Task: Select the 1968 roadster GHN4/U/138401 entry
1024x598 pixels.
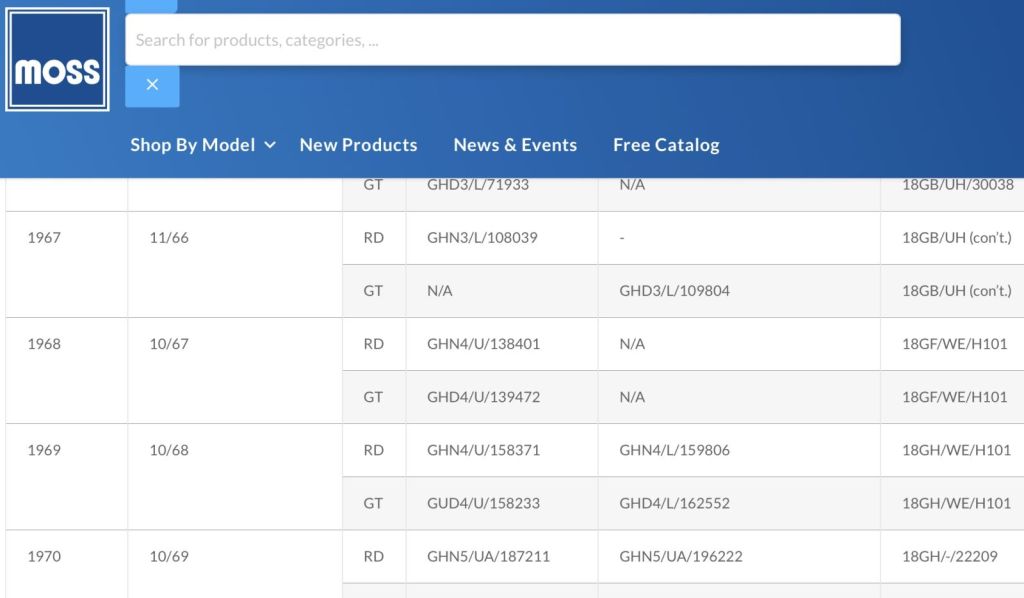Action: tap(483, 344)
